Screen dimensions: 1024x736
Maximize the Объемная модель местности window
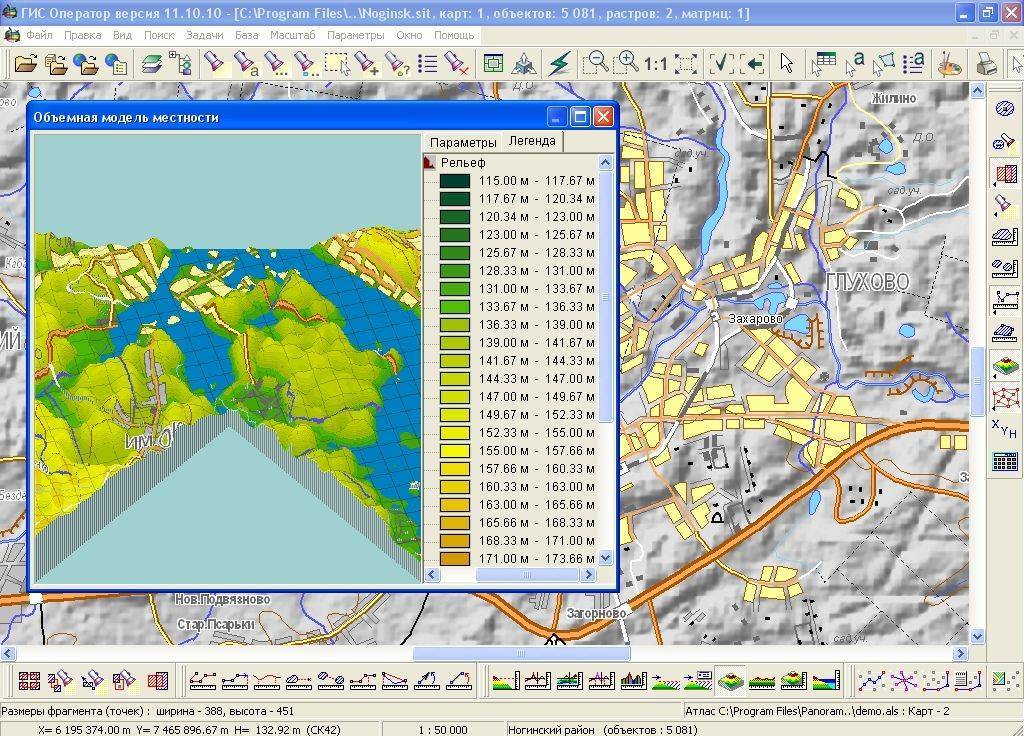579,117
